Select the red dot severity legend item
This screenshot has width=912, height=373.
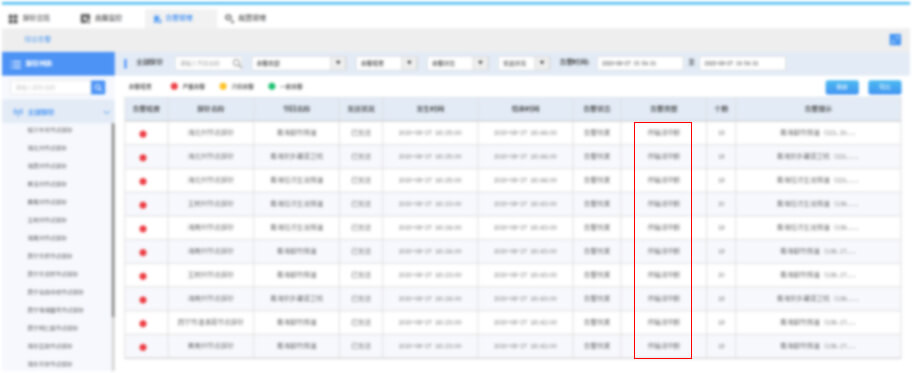click(187, 87)
